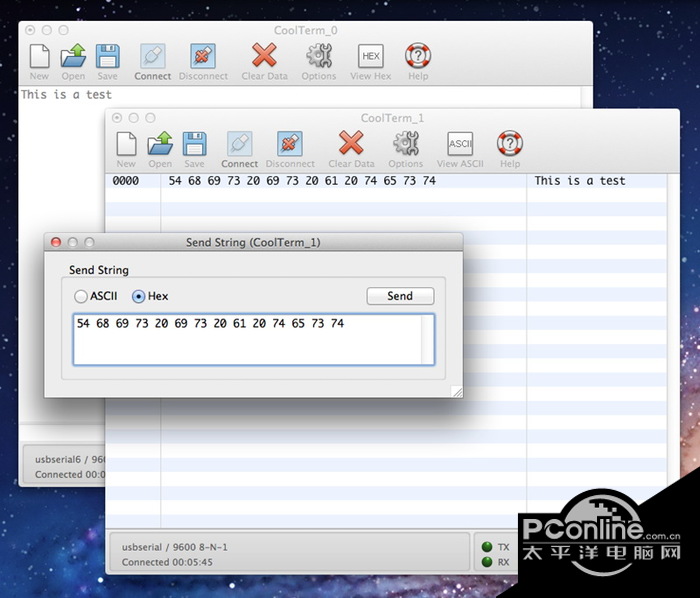This screenshot has height=598, width=700.
Task: Click View Hex icon in CoolTerm_0
Action: click(x=371, y=56)
